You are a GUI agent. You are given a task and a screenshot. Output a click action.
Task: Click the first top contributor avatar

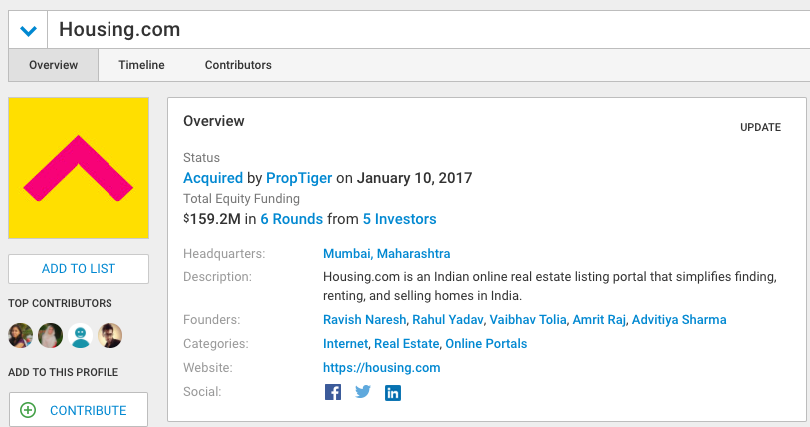[x=20, y=336]
